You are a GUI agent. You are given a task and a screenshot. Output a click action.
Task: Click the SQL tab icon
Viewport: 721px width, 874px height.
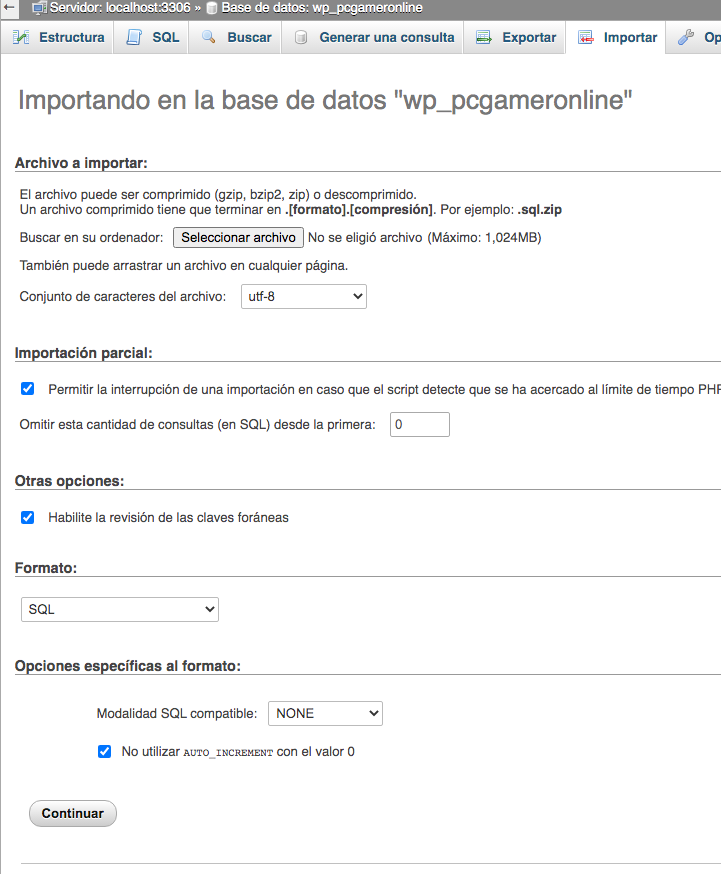tap(134, 38)
